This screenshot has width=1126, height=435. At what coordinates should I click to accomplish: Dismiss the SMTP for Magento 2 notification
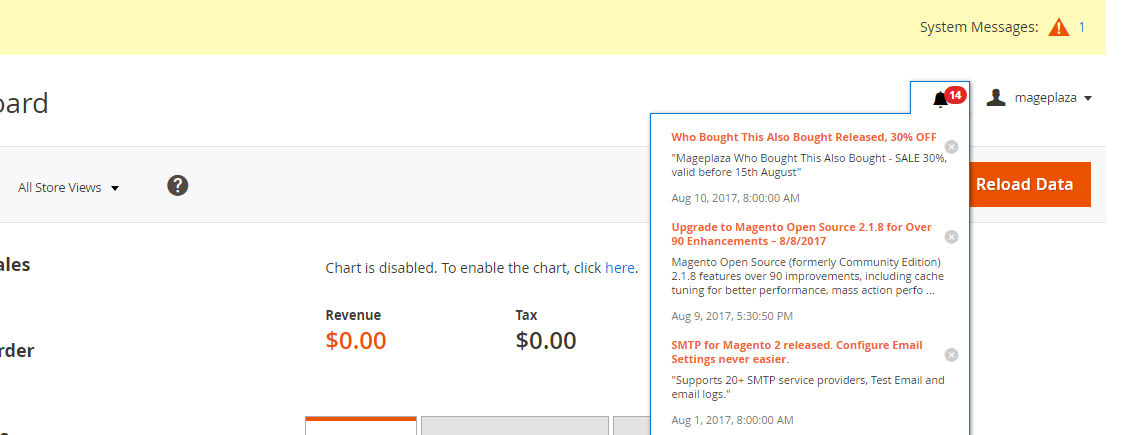point(951,355)
